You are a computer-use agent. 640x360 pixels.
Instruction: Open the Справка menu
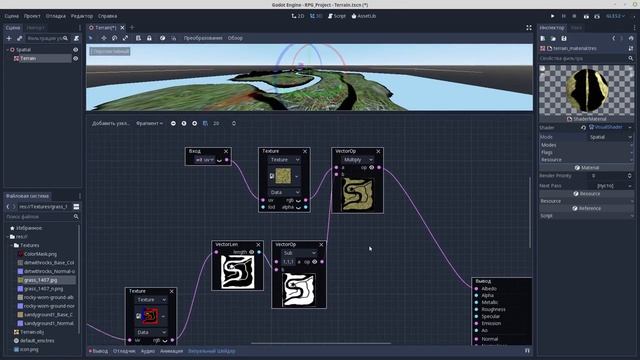107,16
